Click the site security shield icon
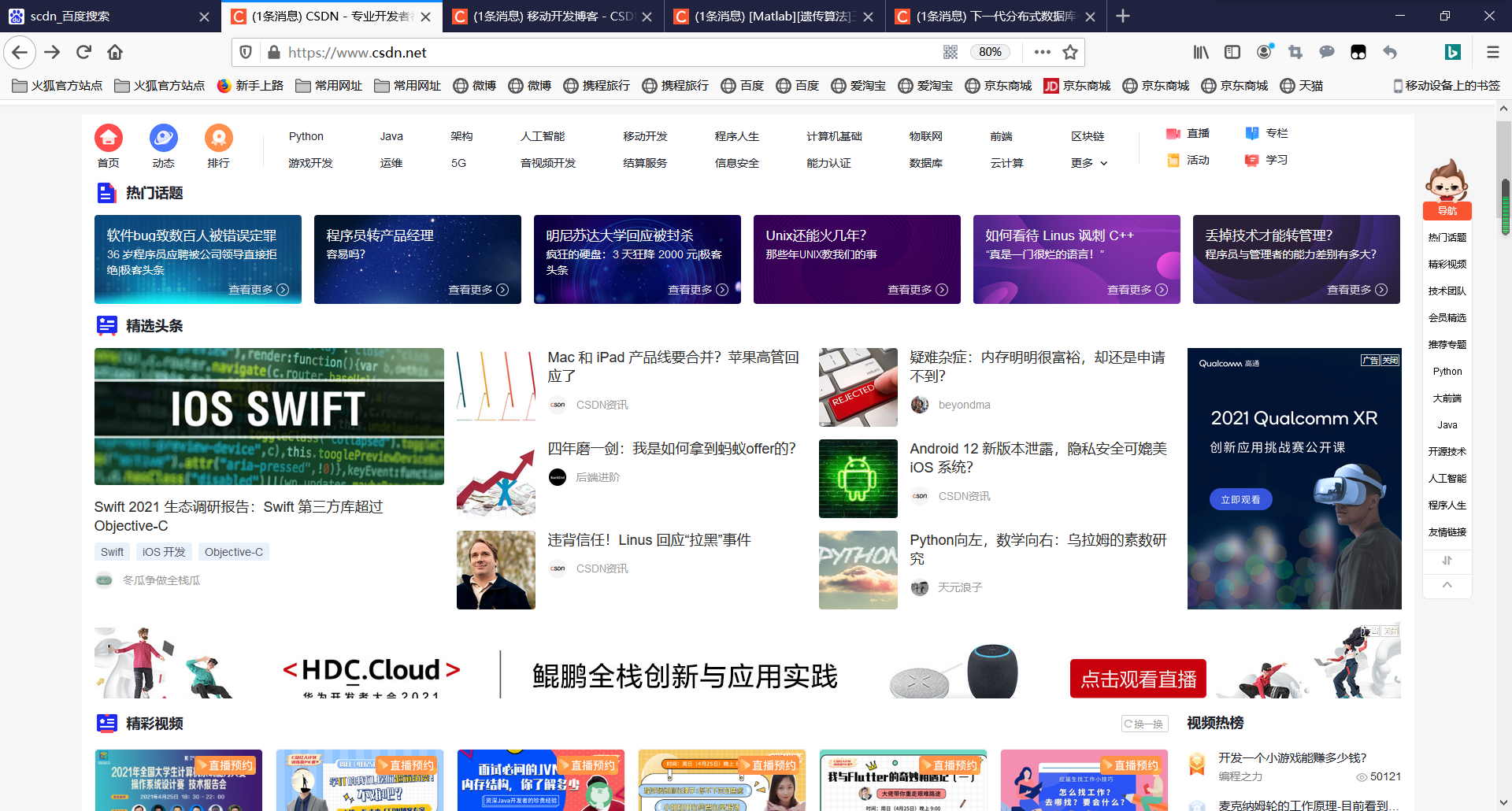Screen dimensions: 1512x811 [x=246, y=52]
